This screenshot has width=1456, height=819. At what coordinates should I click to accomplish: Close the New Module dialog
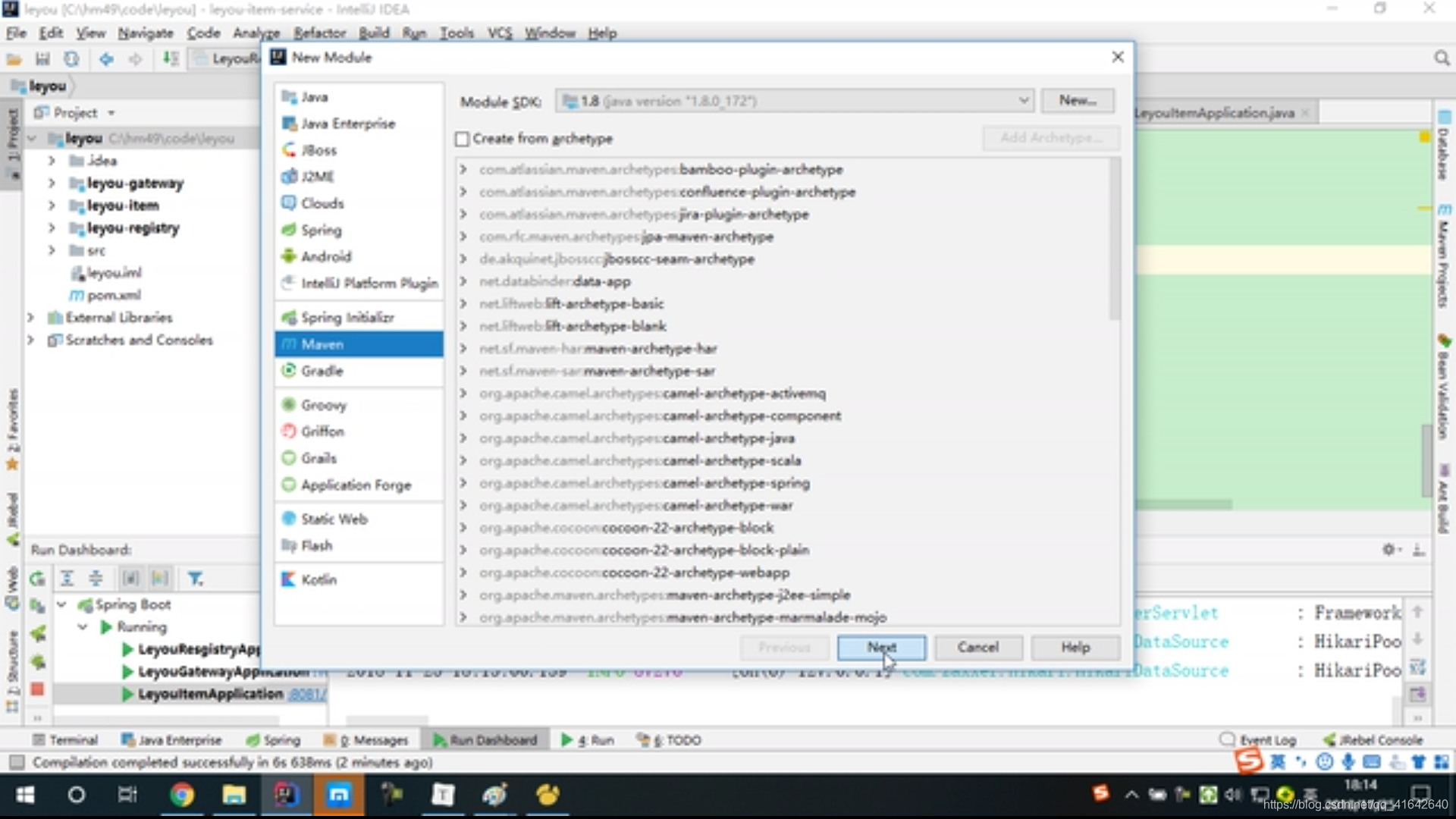(1117, 57)
